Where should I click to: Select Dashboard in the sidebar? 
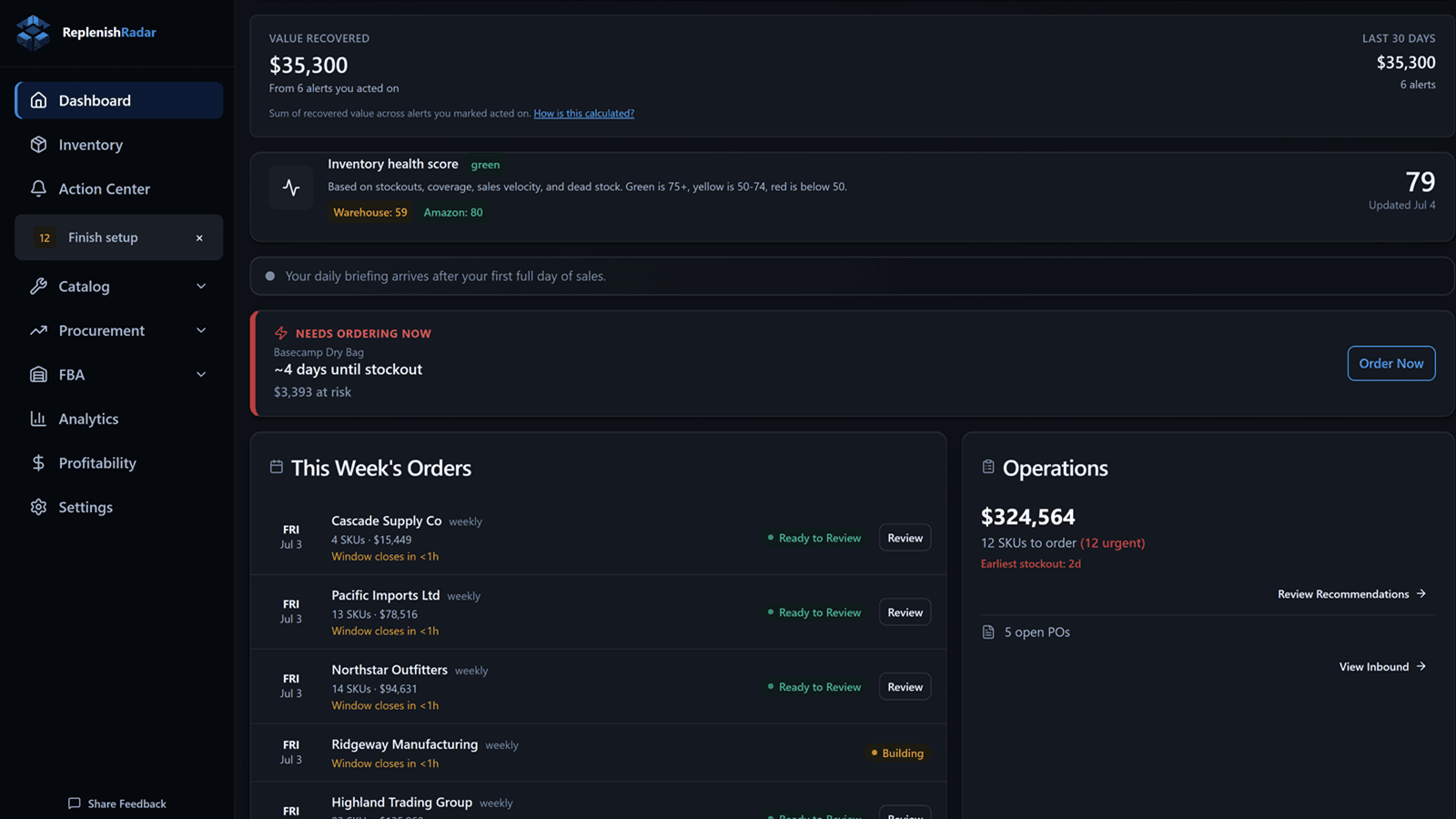(x=119, y=100)
